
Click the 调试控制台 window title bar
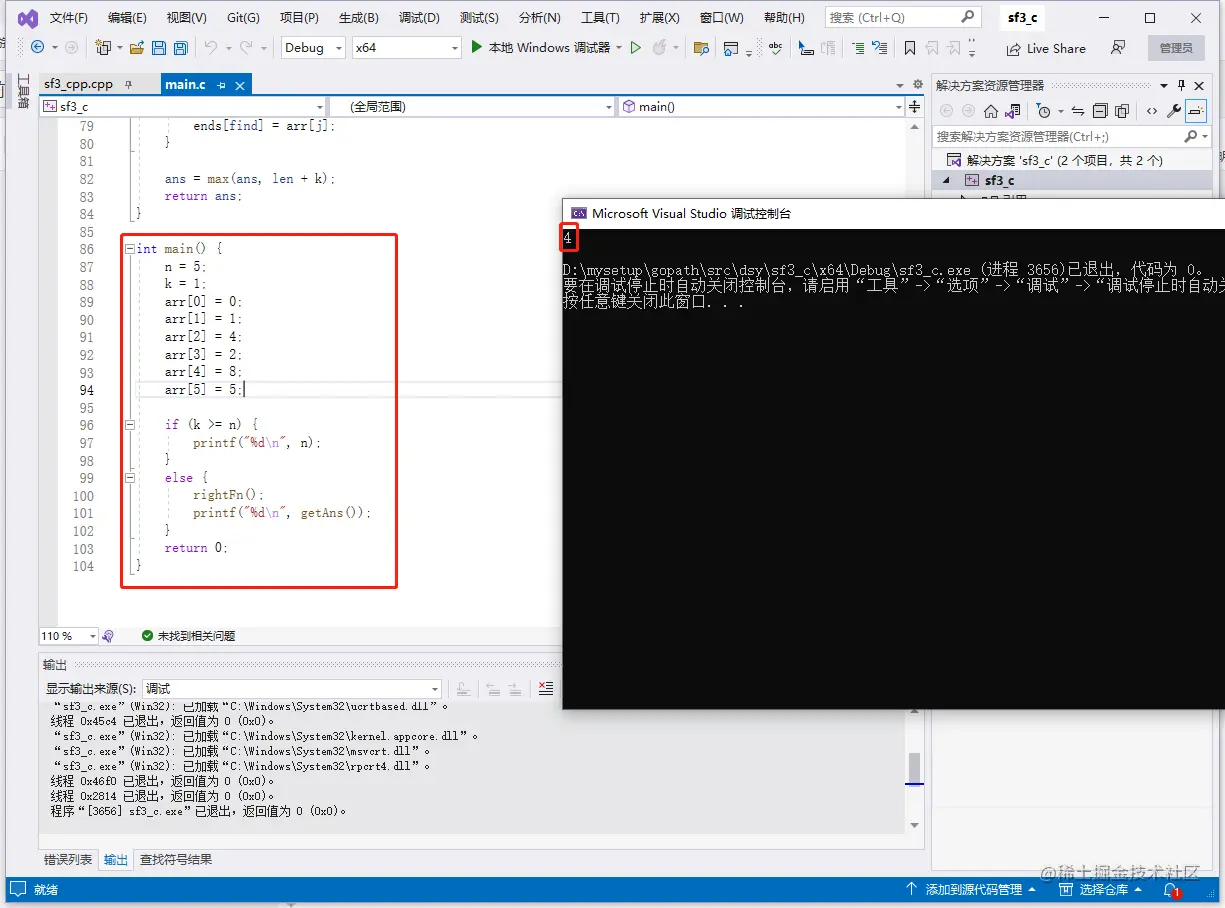[893, 213]
